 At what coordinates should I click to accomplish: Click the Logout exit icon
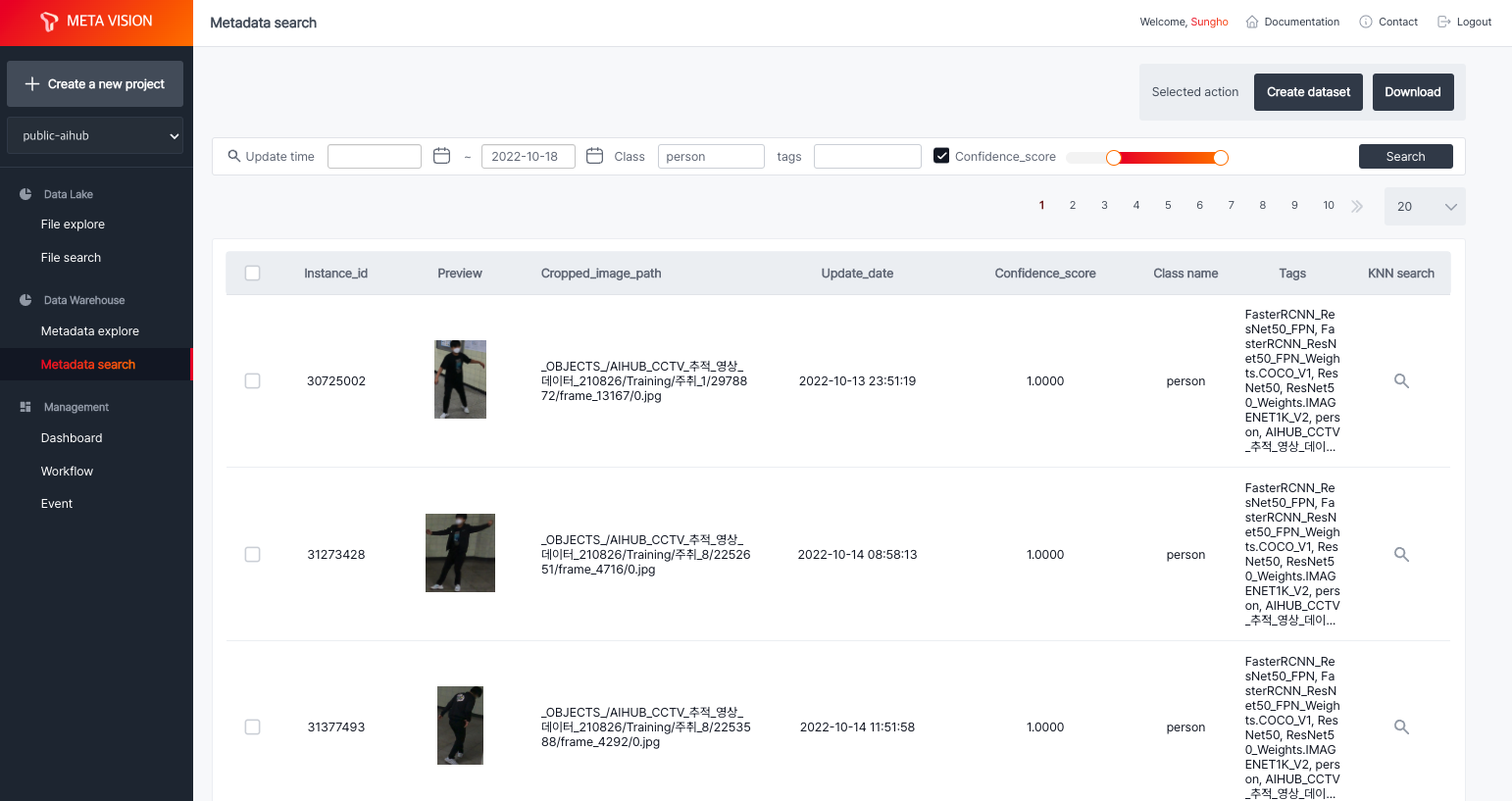click(x=1444, y=22)
